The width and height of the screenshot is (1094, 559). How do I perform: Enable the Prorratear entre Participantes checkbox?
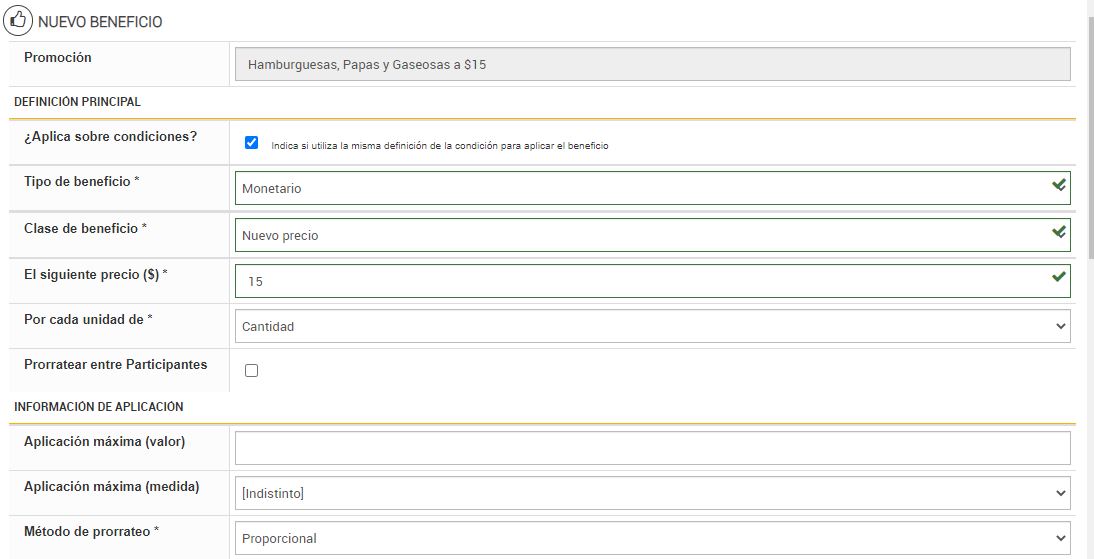(251, 371)
